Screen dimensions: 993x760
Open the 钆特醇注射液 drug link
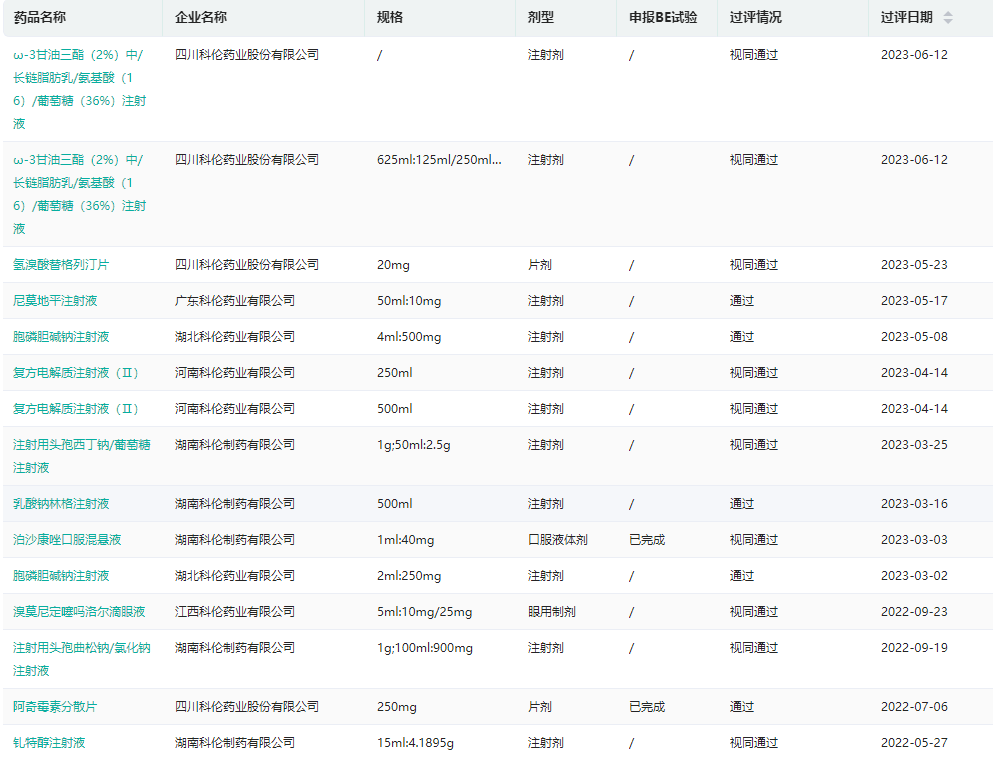click(49, 743)
